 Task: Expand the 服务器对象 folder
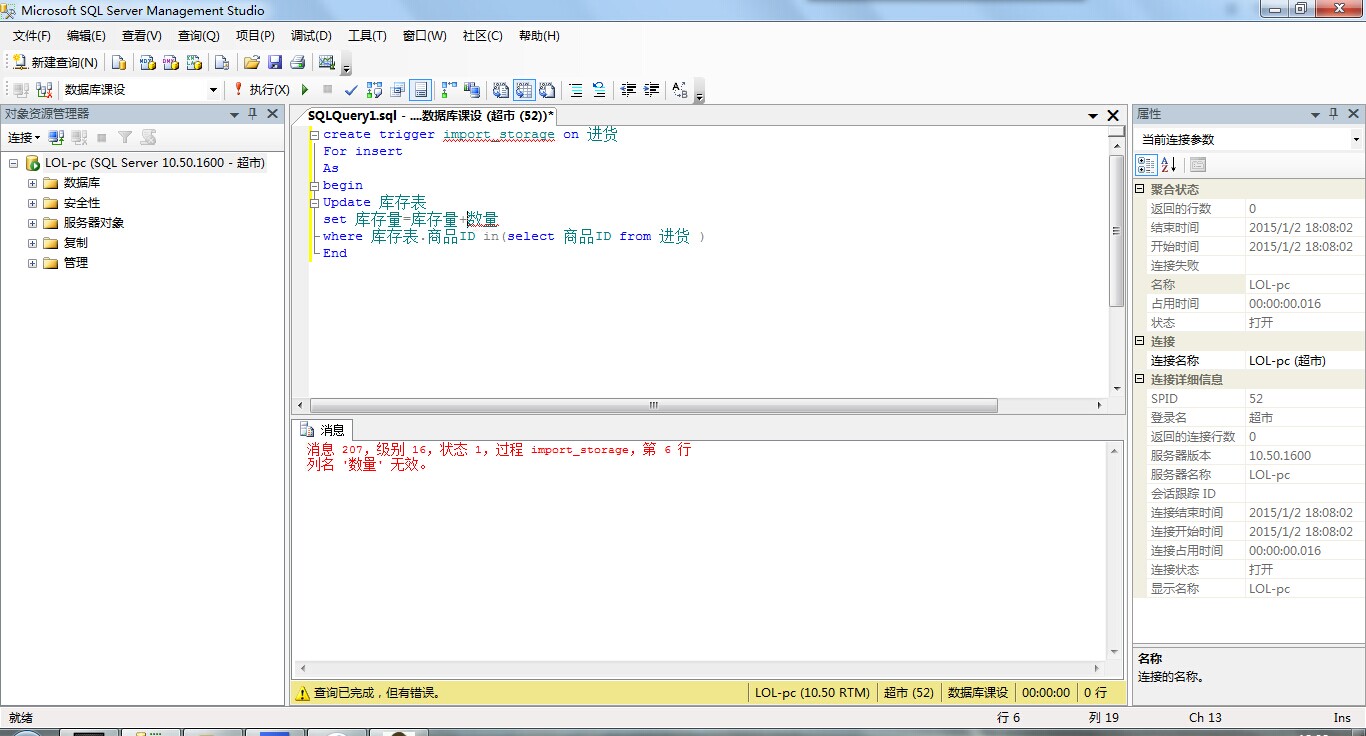(x=32, y=223)
